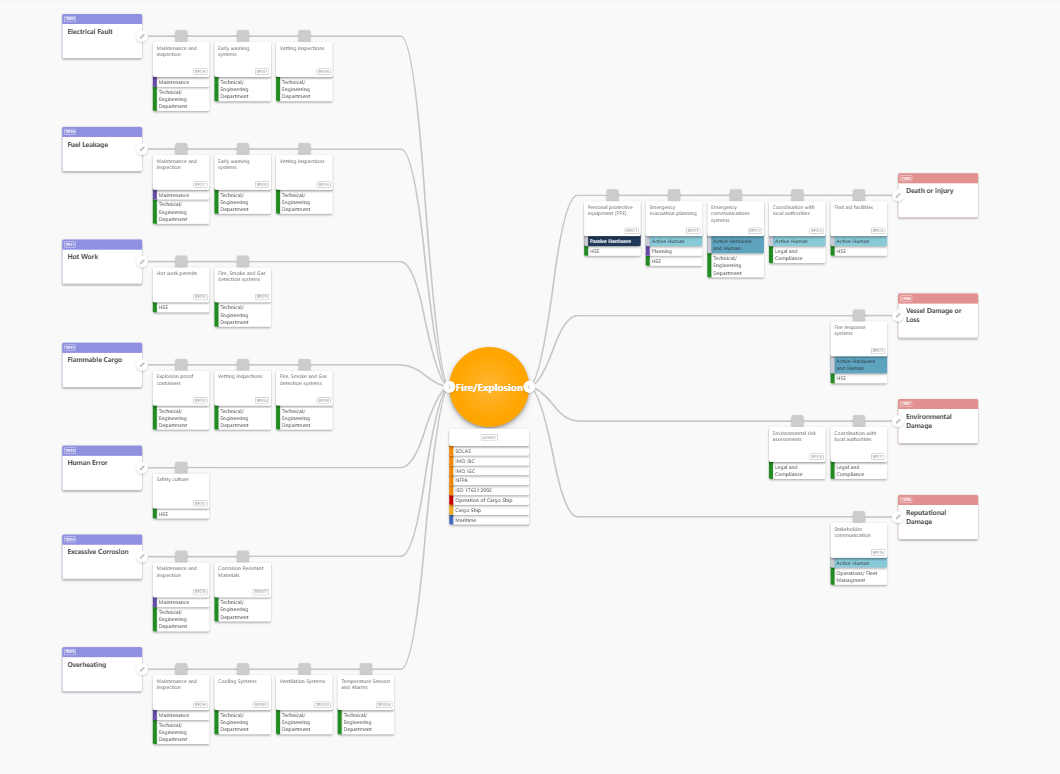Click the collapse icon beside Hot Work threat
The height and width of the screenshot is (774, 1060).
point(143,262)
